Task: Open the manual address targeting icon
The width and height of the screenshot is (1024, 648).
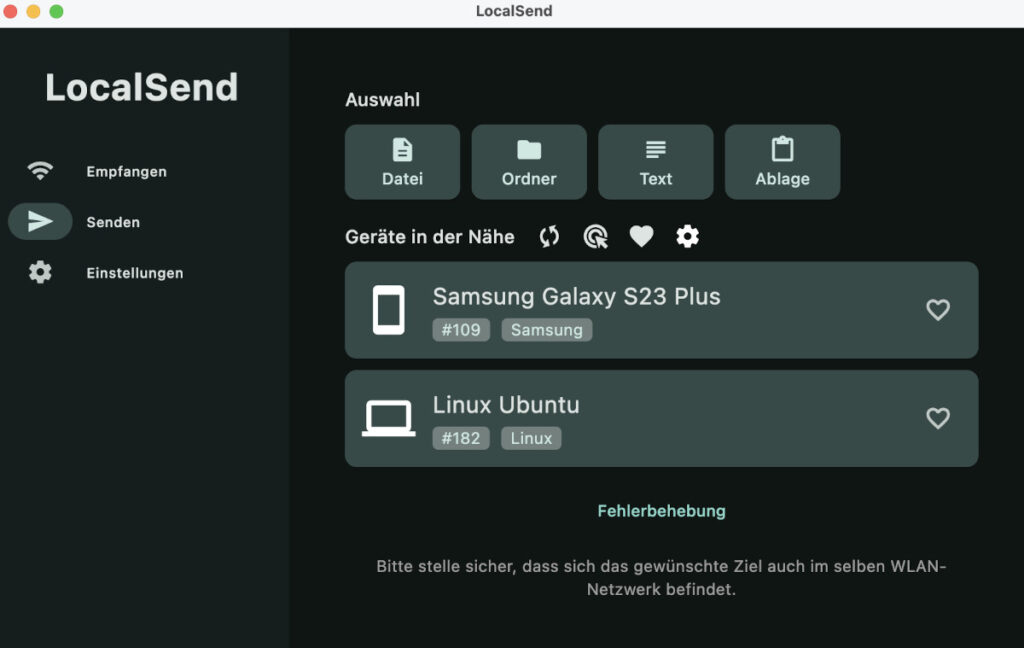Action: coord(595,237)
